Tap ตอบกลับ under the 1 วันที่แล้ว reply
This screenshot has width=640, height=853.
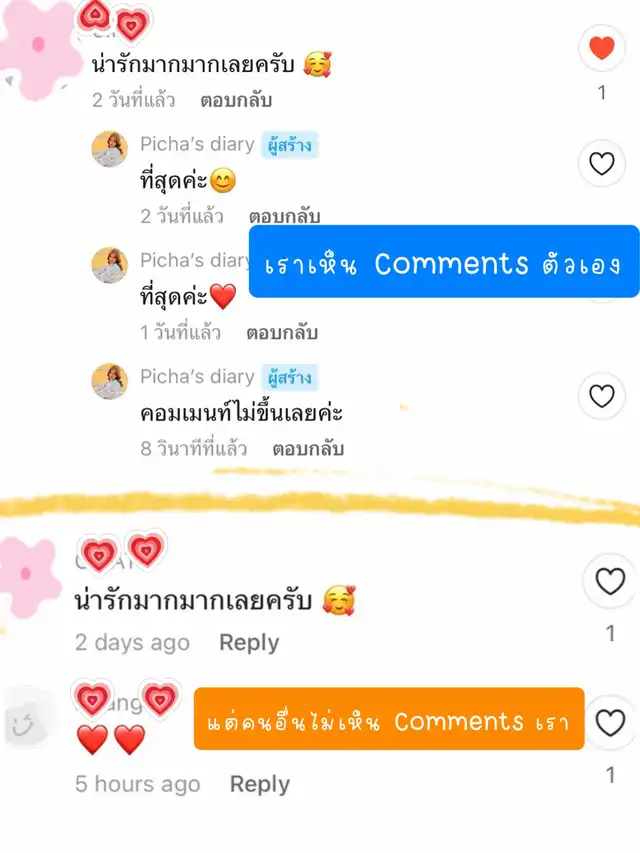pos(282,332)
